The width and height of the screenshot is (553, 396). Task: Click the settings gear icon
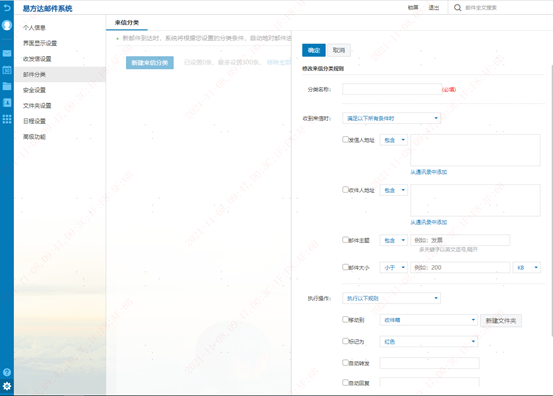tap(7, 386)
